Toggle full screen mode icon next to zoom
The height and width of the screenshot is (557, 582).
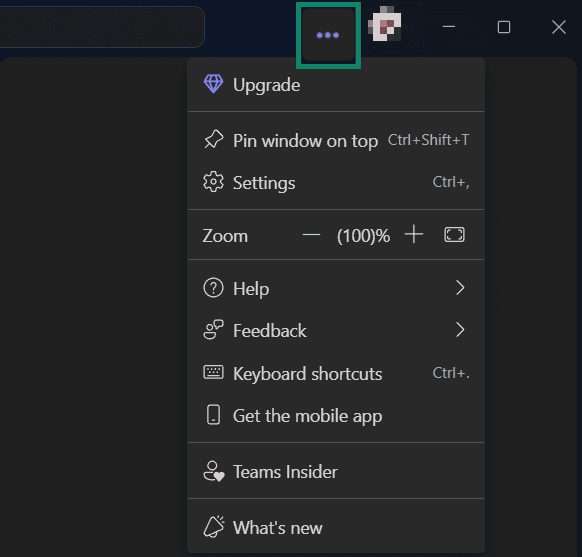(454, 235)
